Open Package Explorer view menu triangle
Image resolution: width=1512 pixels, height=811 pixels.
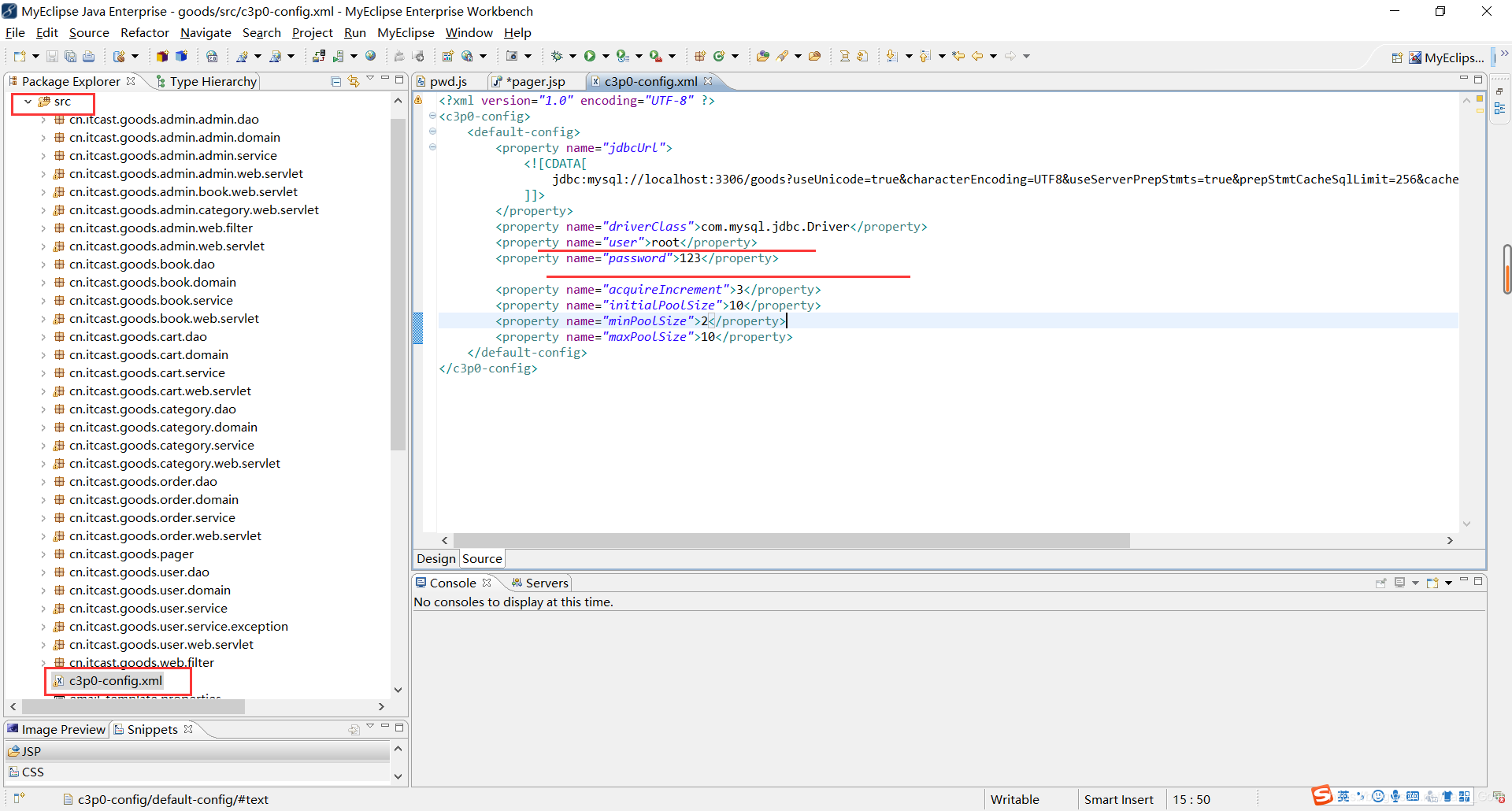click(x=370, y=79)
